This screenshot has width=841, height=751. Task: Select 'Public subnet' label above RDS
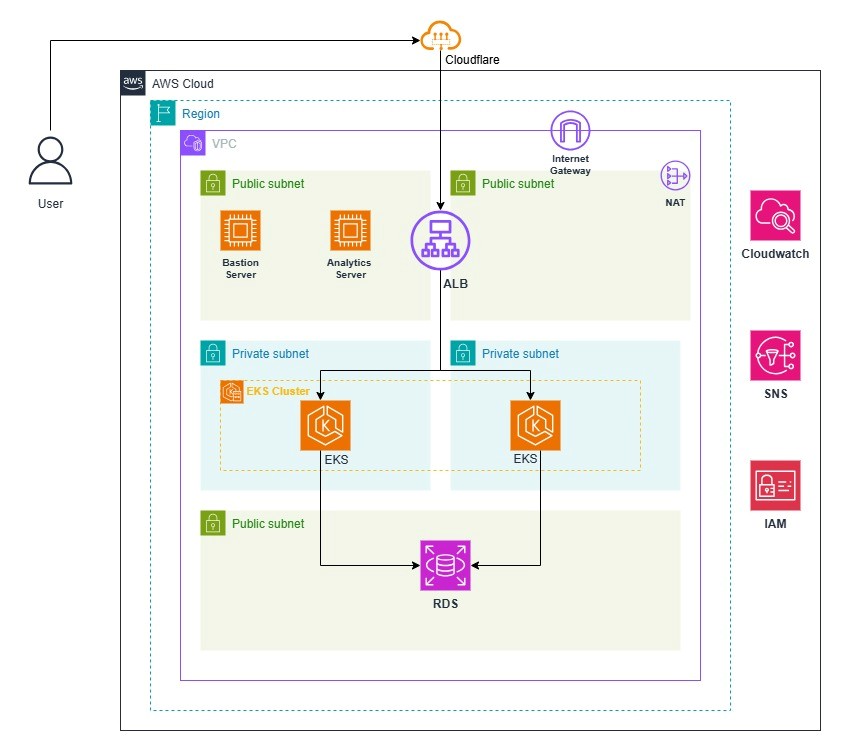(268, 524)
